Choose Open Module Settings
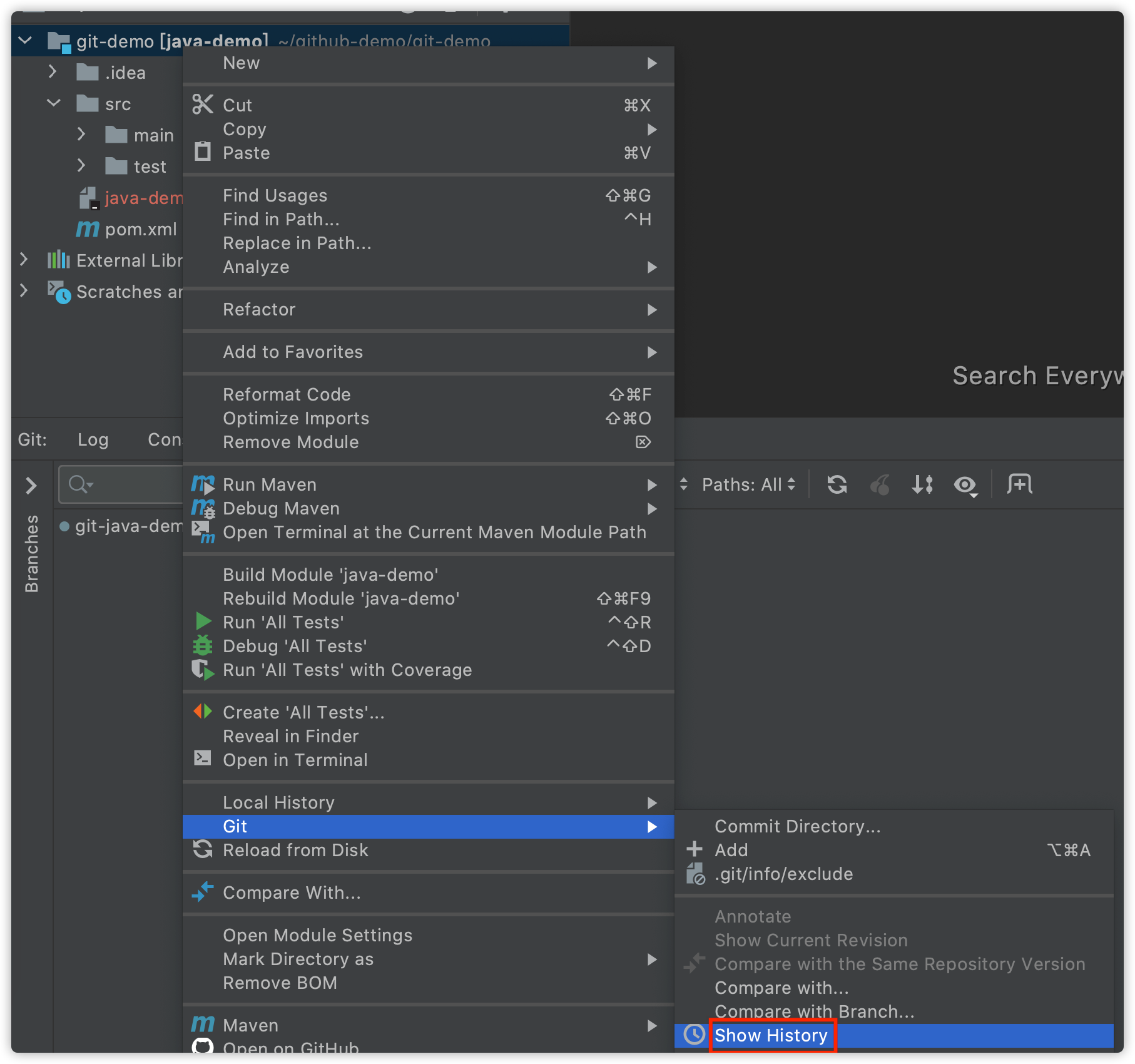 (x=429, y=935)
